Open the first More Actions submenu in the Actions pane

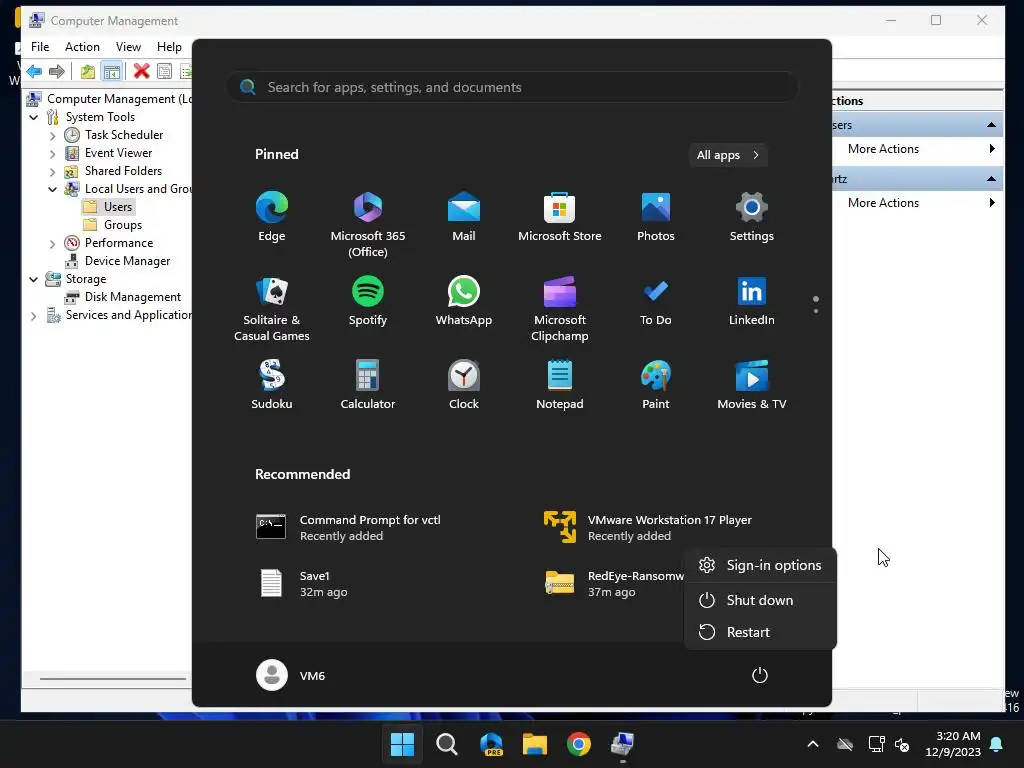[920, 149]
